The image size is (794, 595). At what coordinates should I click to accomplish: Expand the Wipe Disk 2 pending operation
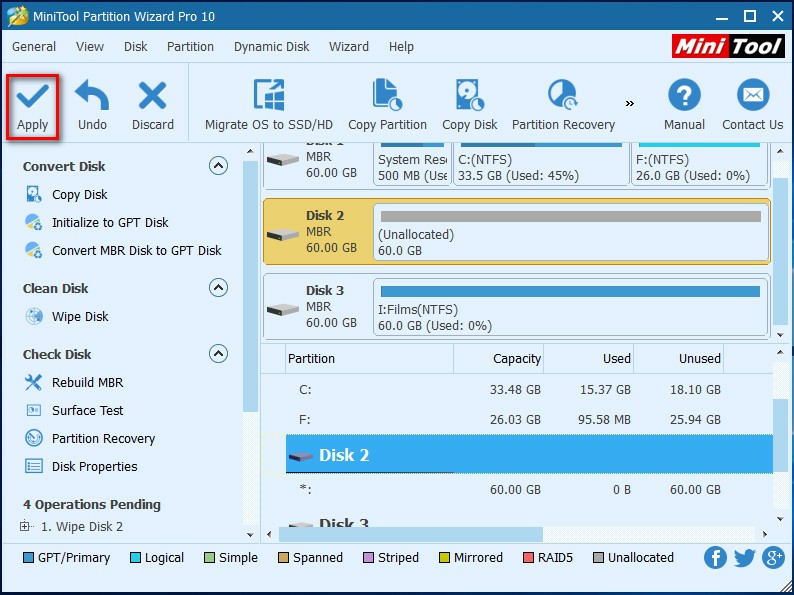(24, 527)
